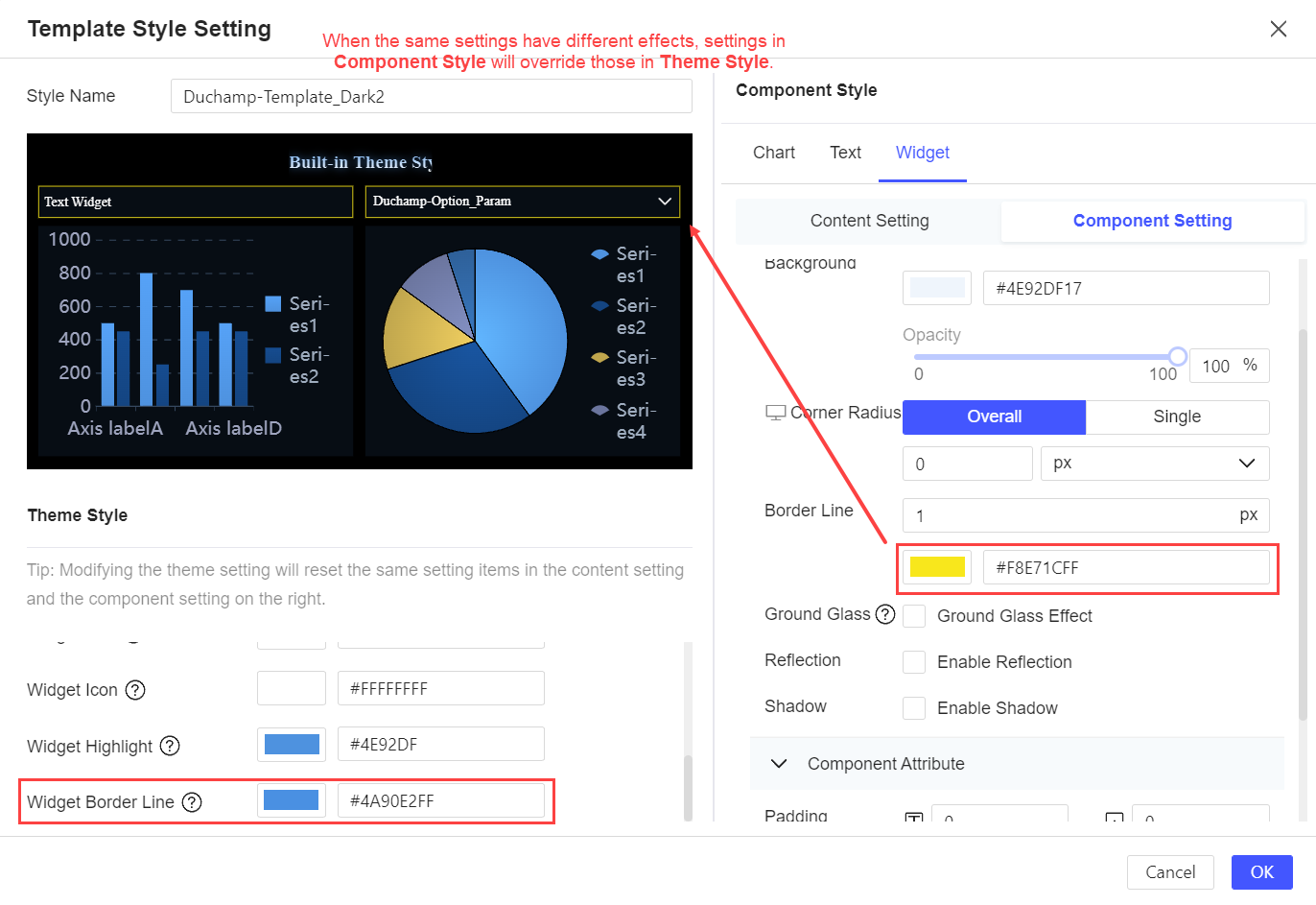This screenshot has width=1316, height=905.
Task: Click the Theme Style panel scrollbar
Action: click(688, 787)
